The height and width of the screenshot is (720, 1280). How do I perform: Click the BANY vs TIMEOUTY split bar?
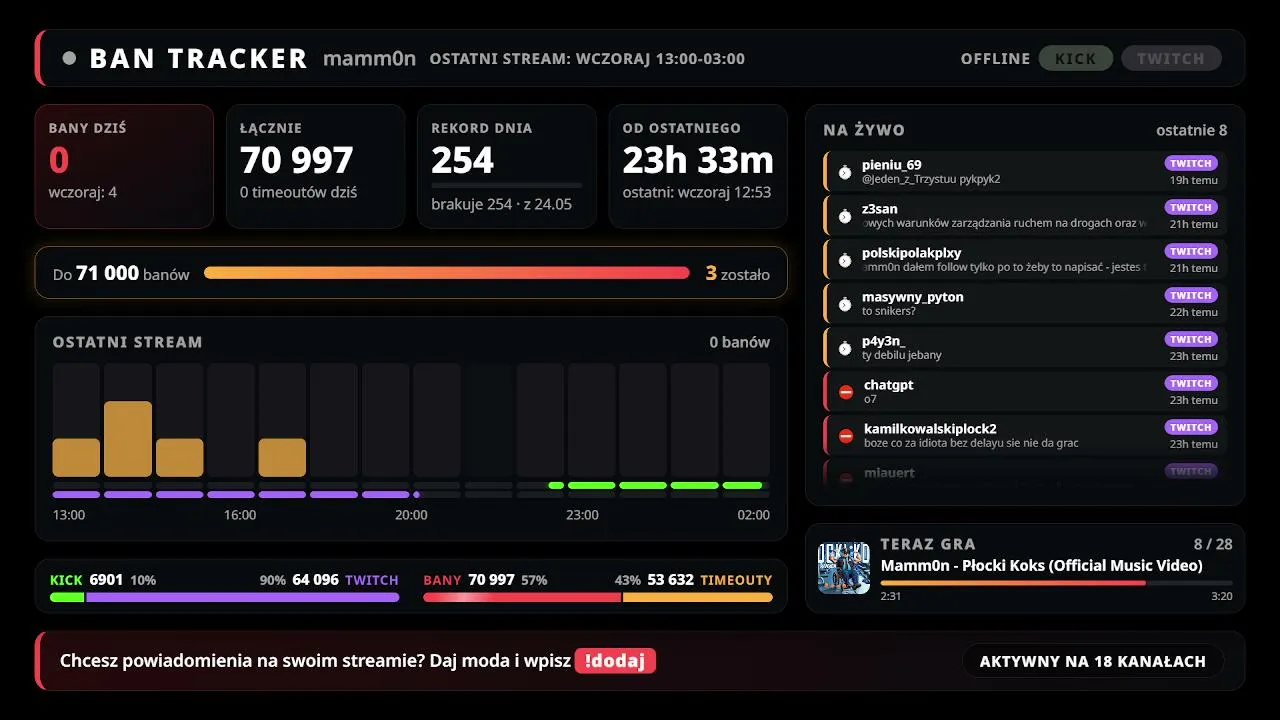coord(598,598)
